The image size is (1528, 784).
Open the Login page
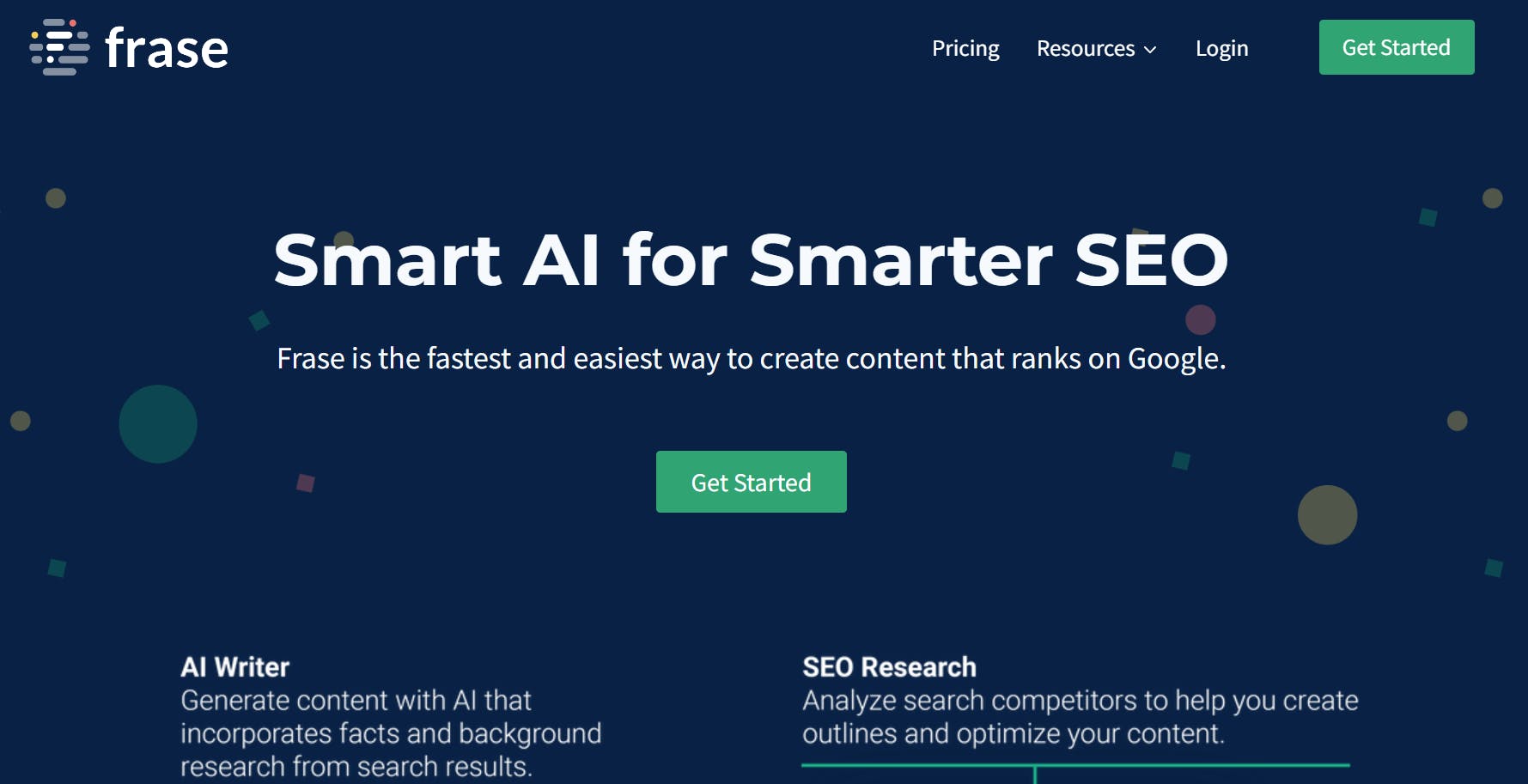tap(1221, 49)
